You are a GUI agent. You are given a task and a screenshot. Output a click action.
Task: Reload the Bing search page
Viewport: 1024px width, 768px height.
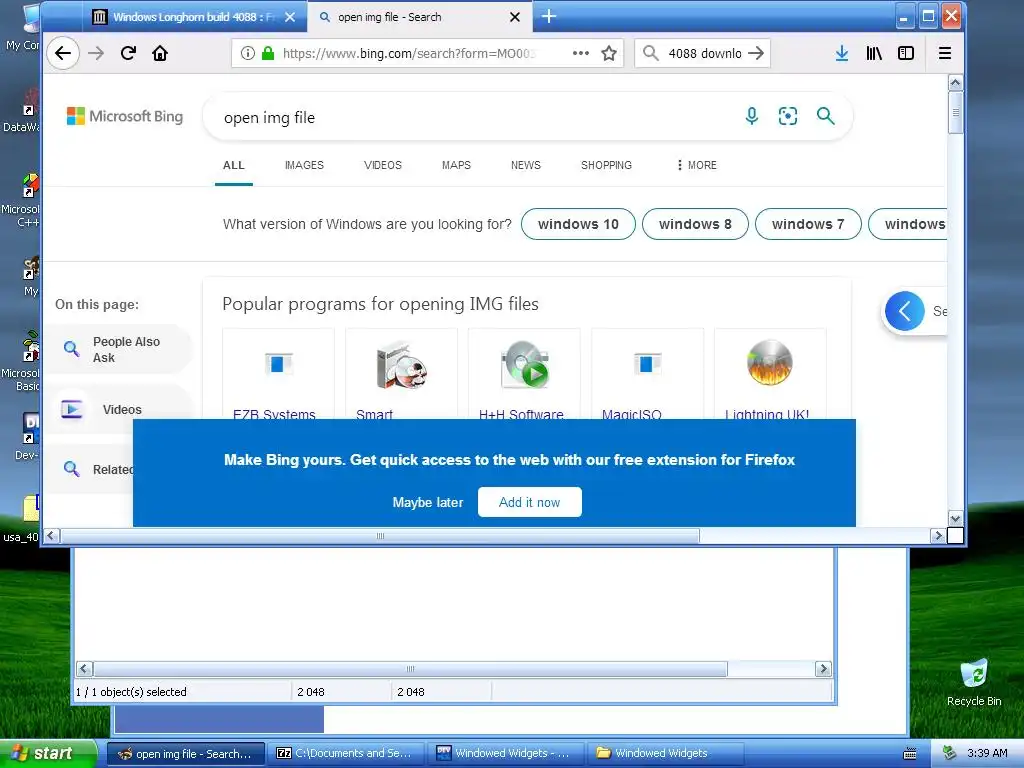click(128, 53)
